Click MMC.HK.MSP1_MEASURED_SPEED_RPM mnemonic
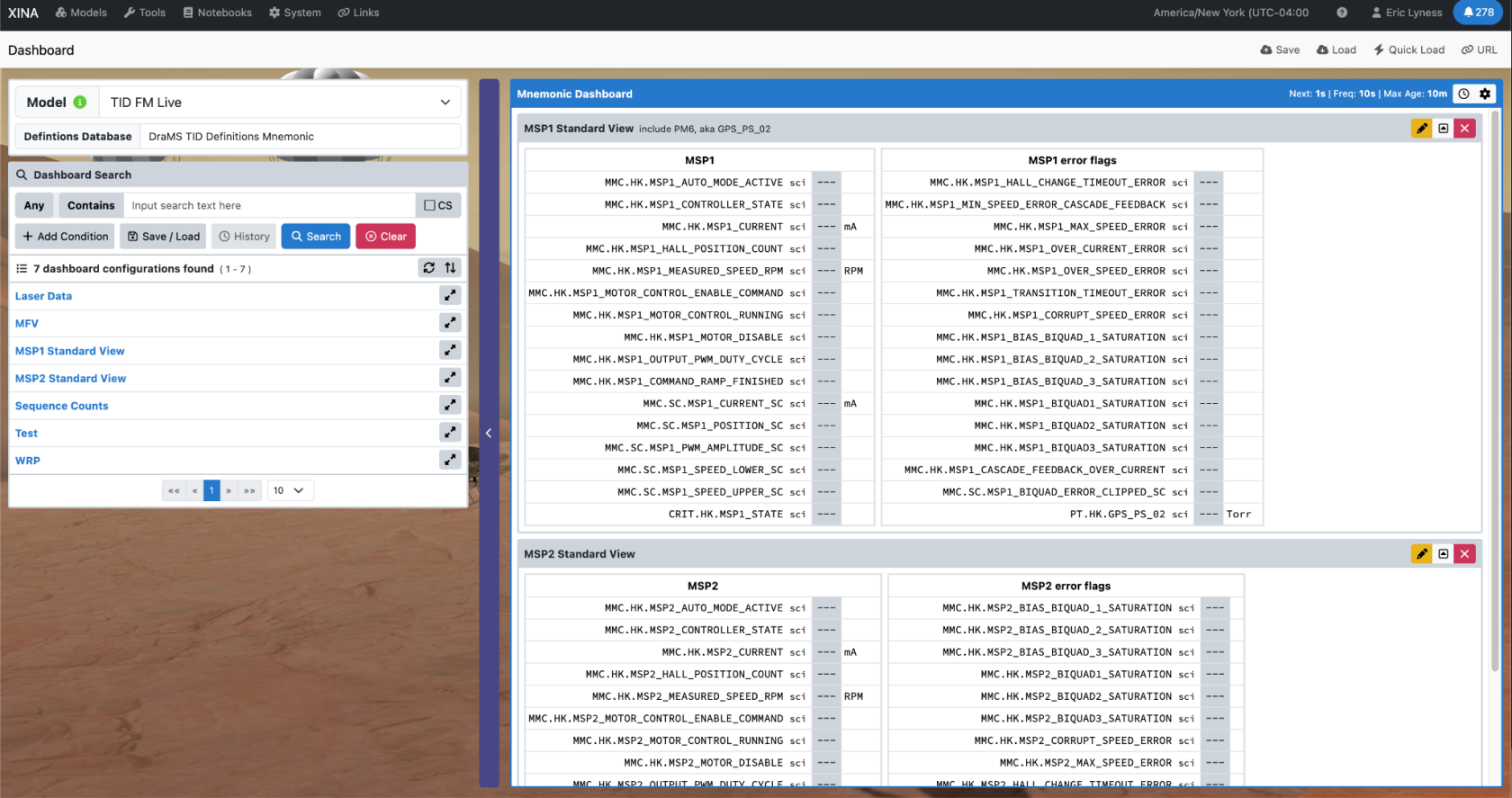Screen dimensions: 1512x798 (688, 271)
